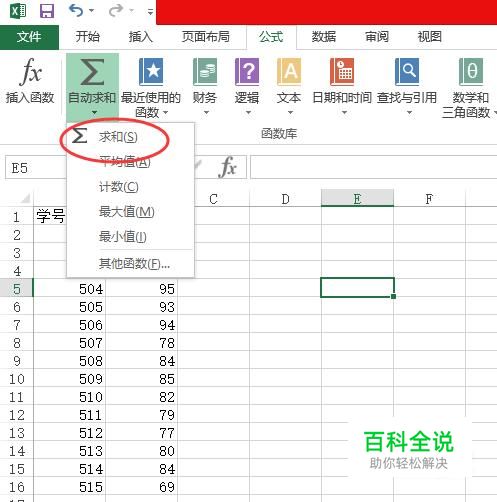The width and height of the screenshot is (497, 502).
Task: Choose 最大值(M) from the menu
Action: click(x=130, y=212)
